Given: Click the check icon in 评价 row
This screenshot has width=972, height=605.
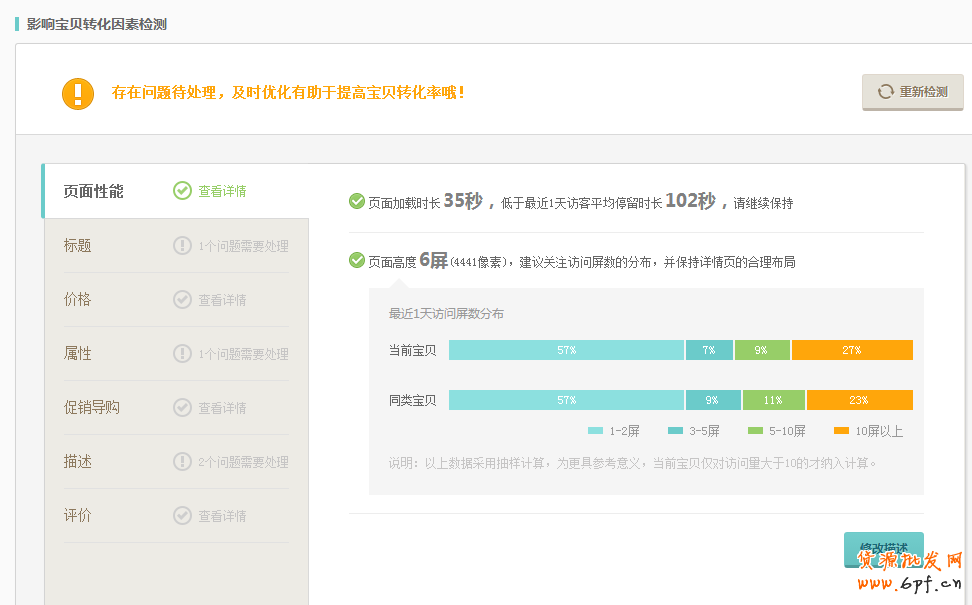Looking at the screenshot, I should click(182, 515).
